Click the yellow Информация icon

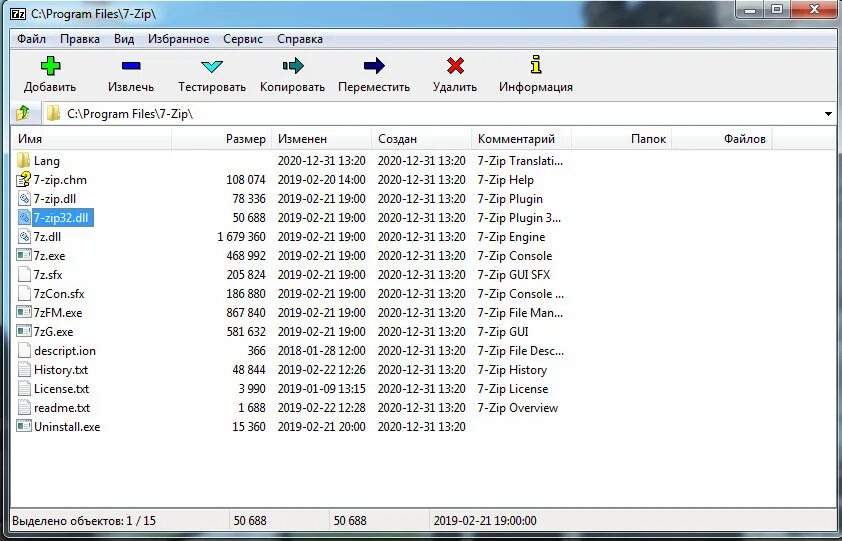[535, 64]
